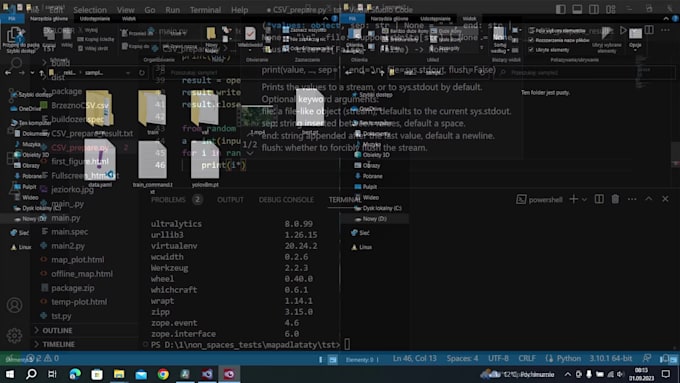This screenshot has height=383, width=680.
Task: Open the Selection menu in VS Code
Action: pyautogui.click(x=90, y=10)
